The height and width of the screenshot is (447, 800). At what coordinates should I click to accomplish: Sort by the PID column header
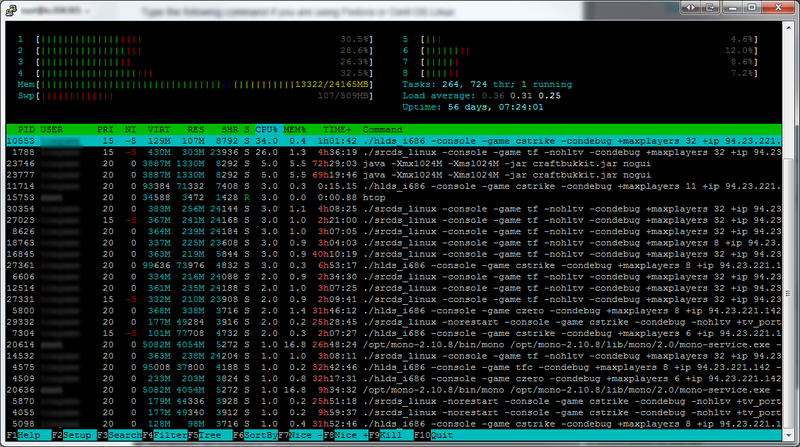pos(26,130)
